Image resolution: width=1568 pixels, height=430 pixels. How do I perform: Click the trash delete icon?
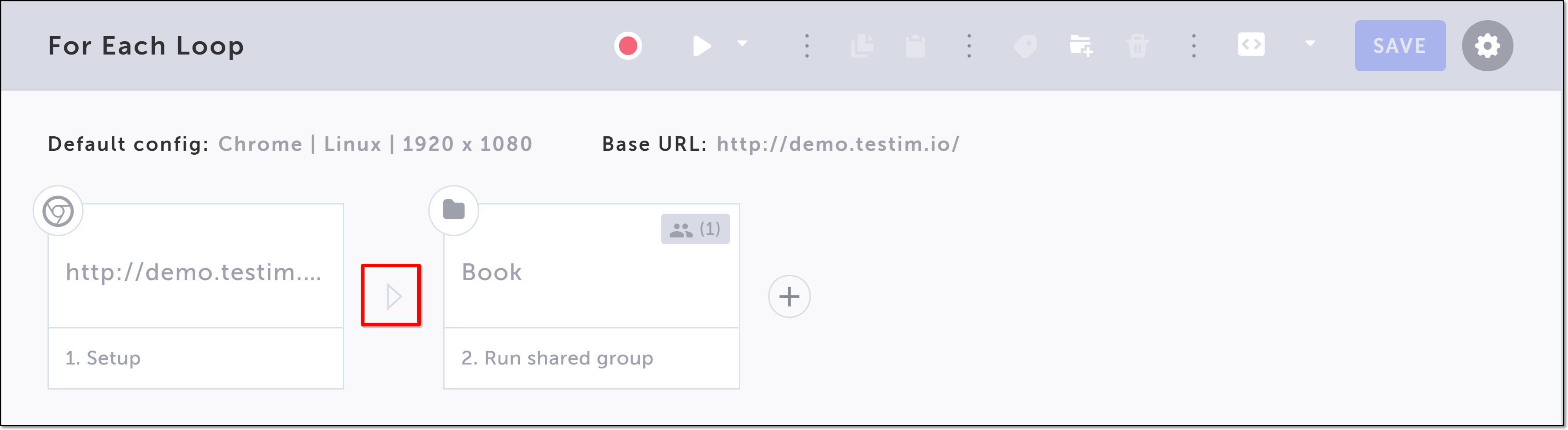click(x=1137, y=46)
